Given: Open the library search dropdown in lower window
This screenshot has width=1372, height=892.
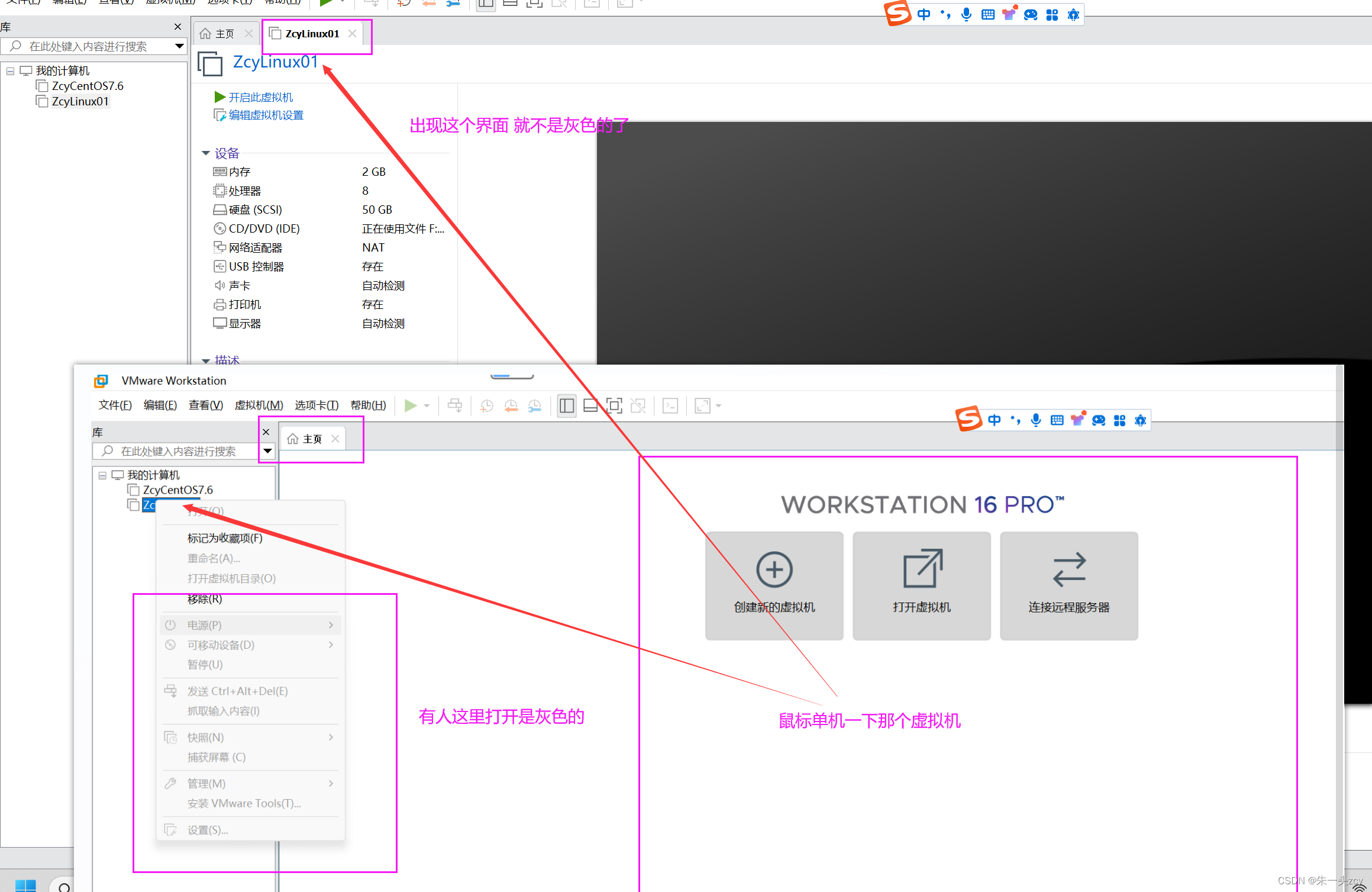Looking at the screenshot, I should point(268,452).
